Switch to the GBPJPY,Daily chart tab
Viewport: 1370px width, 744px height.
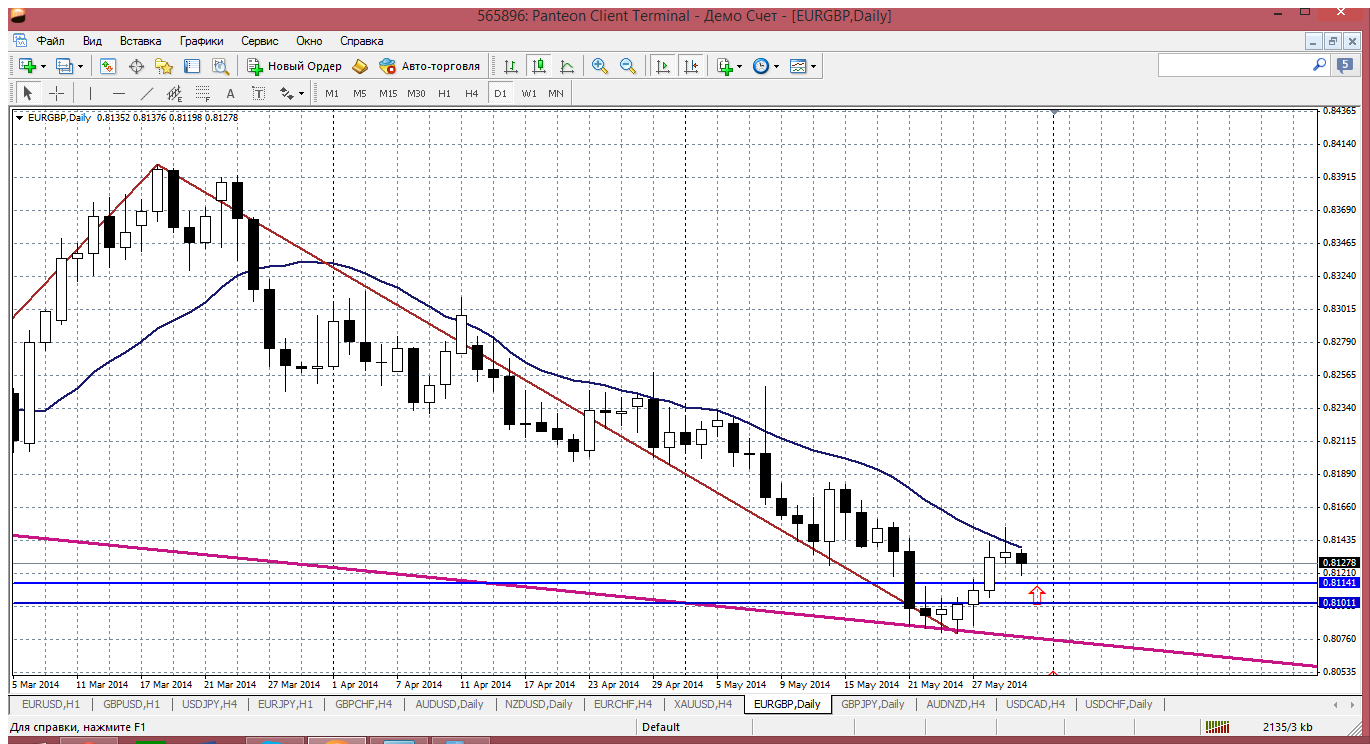(872, 704)
